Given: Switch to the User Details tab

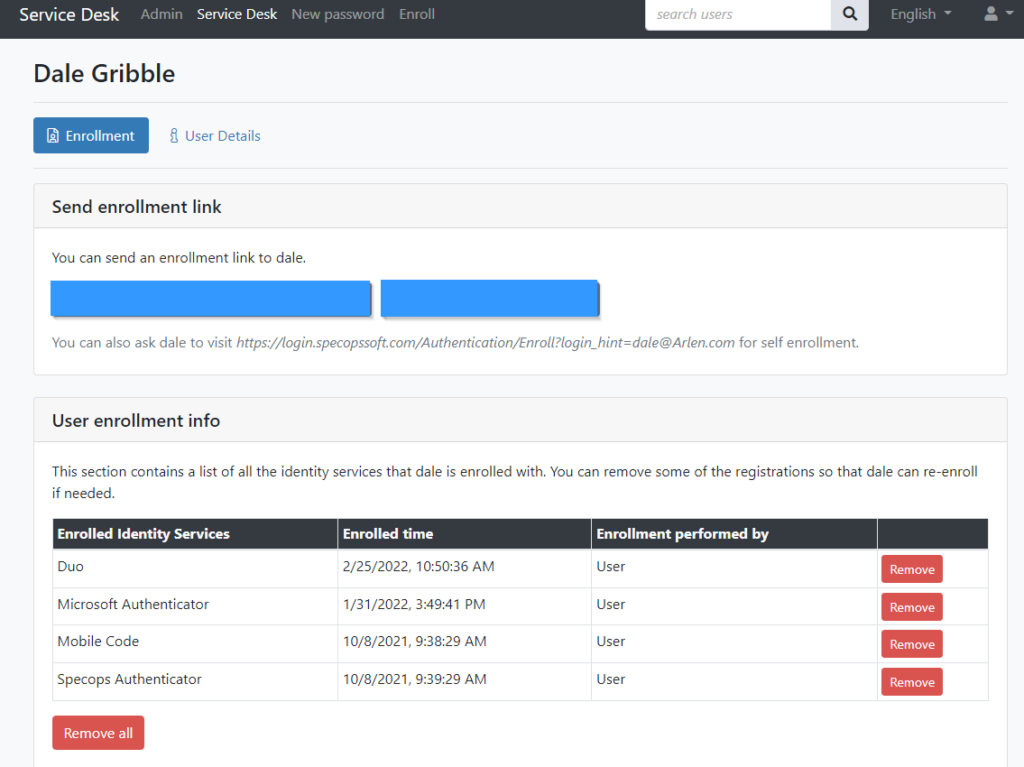Looking at the screenshot, I should [x=214, y=136].
